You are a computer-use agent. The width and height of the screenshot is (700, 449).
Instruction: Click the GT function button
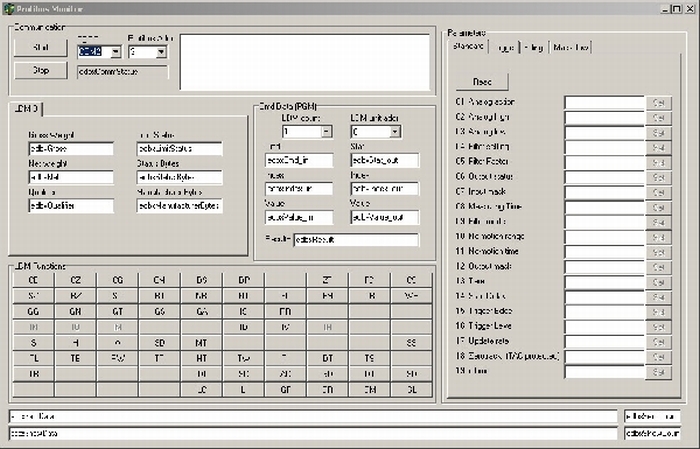click(117, 312)
